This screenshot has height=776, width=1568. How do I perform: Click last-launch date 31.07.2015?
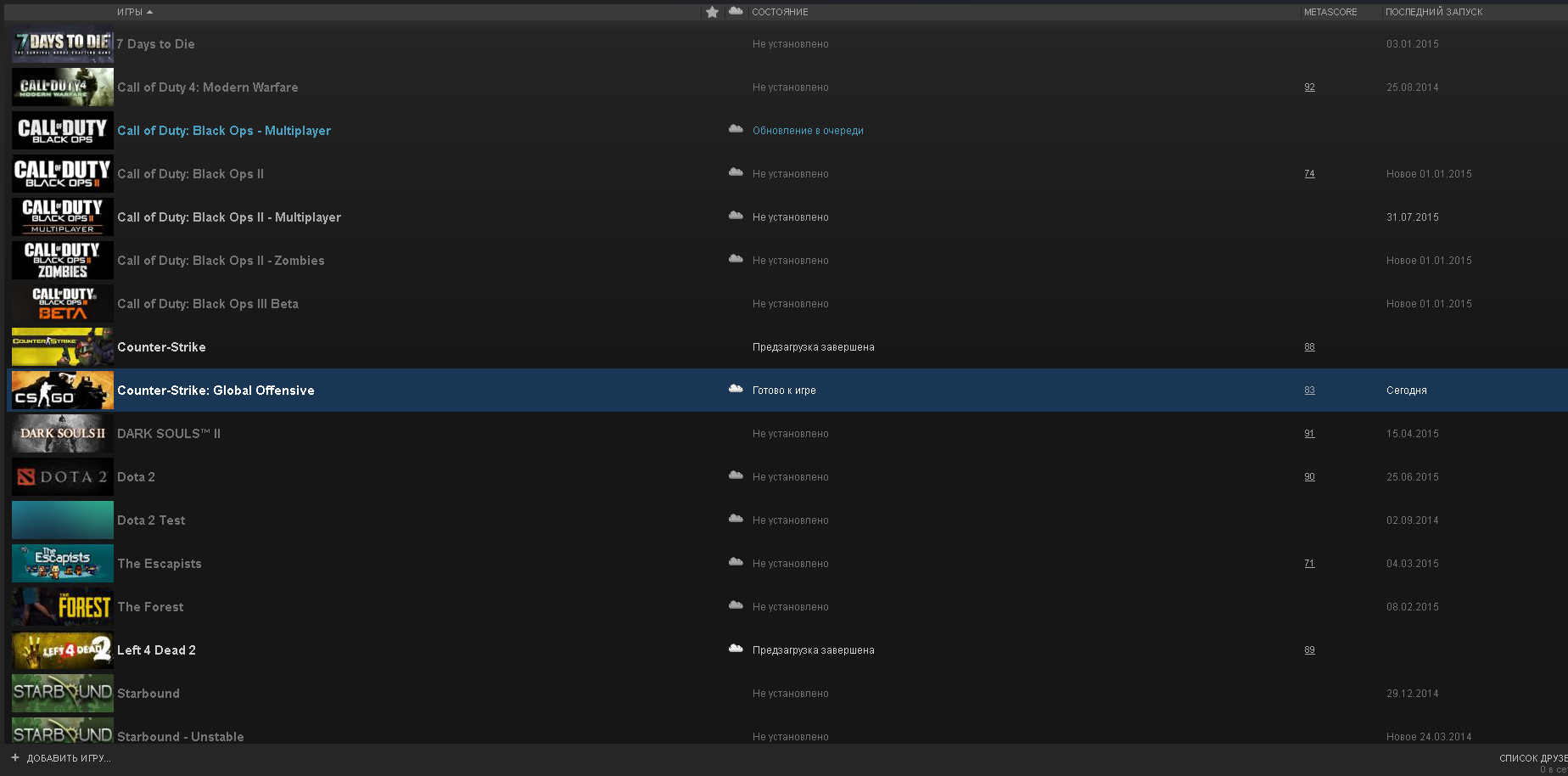(1413, 217)
